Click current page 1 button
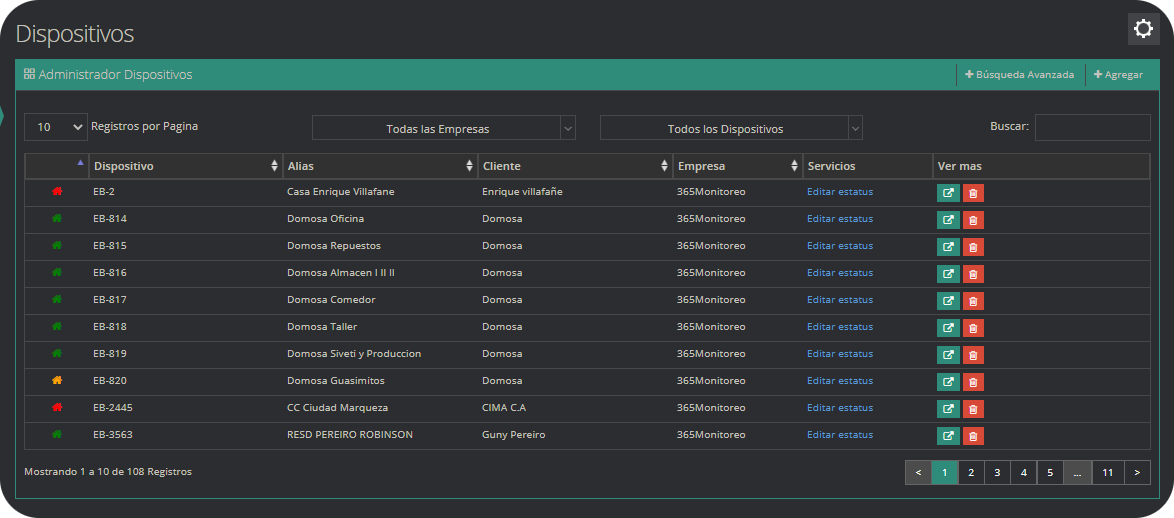 point(945,472)
